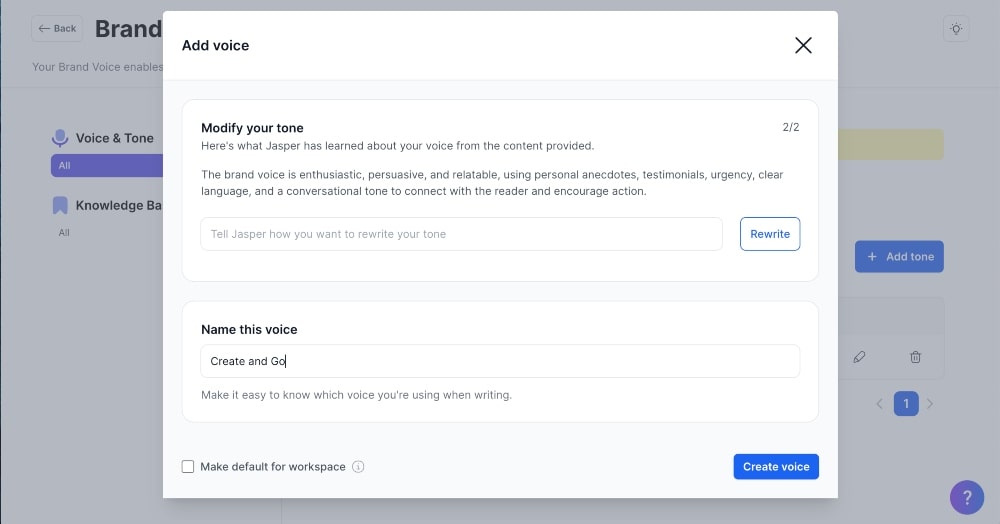Click the Name this voice text field
This screenshot has height=524, width=1000.
pos(500,361)
